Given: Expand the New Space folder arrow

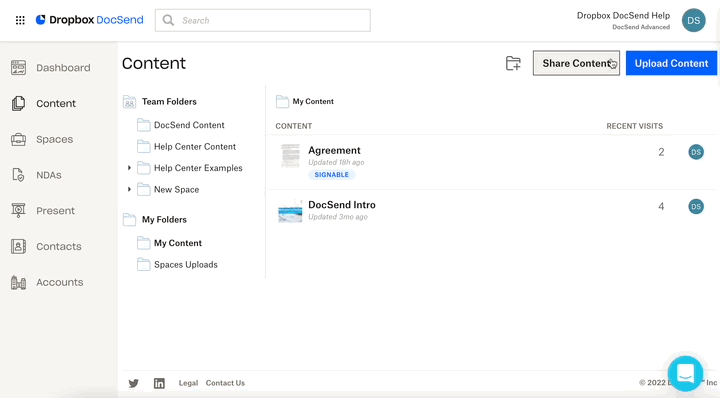Looking at the screenshot, I should point(129,189).
